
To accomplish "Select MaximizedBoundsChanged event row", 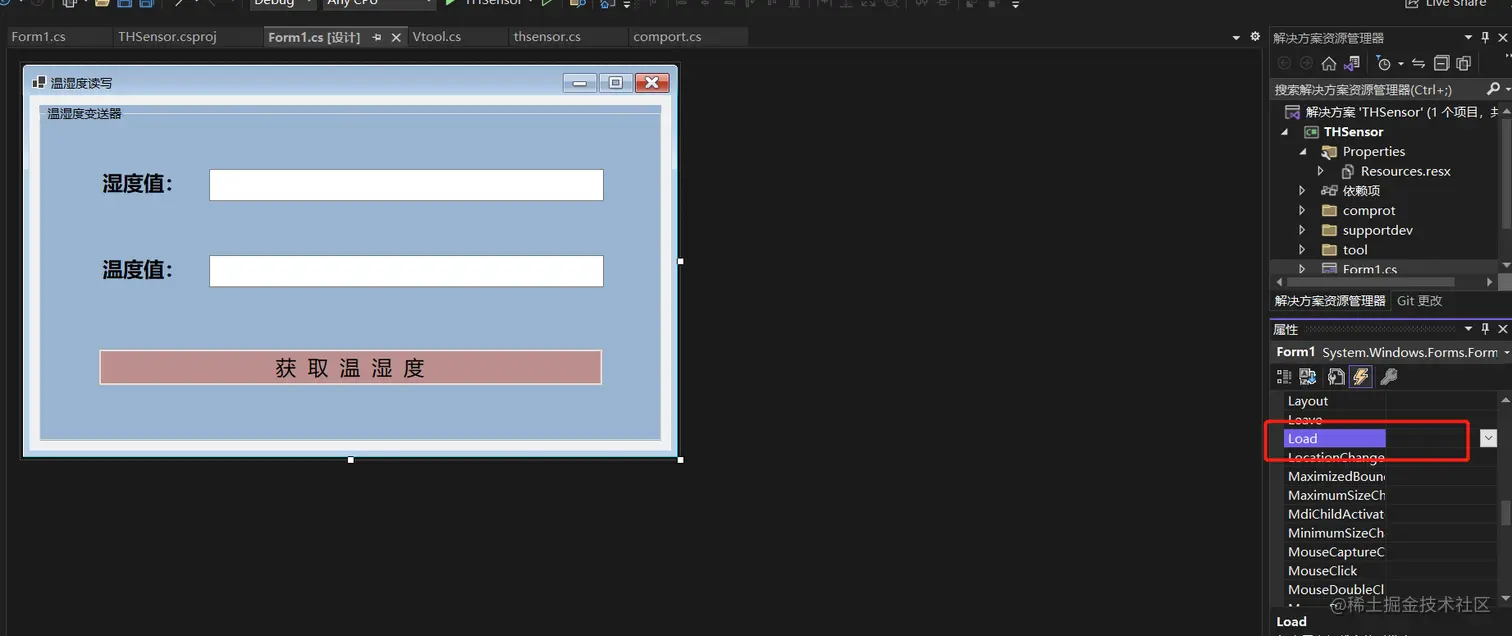I will point(1391,476).
